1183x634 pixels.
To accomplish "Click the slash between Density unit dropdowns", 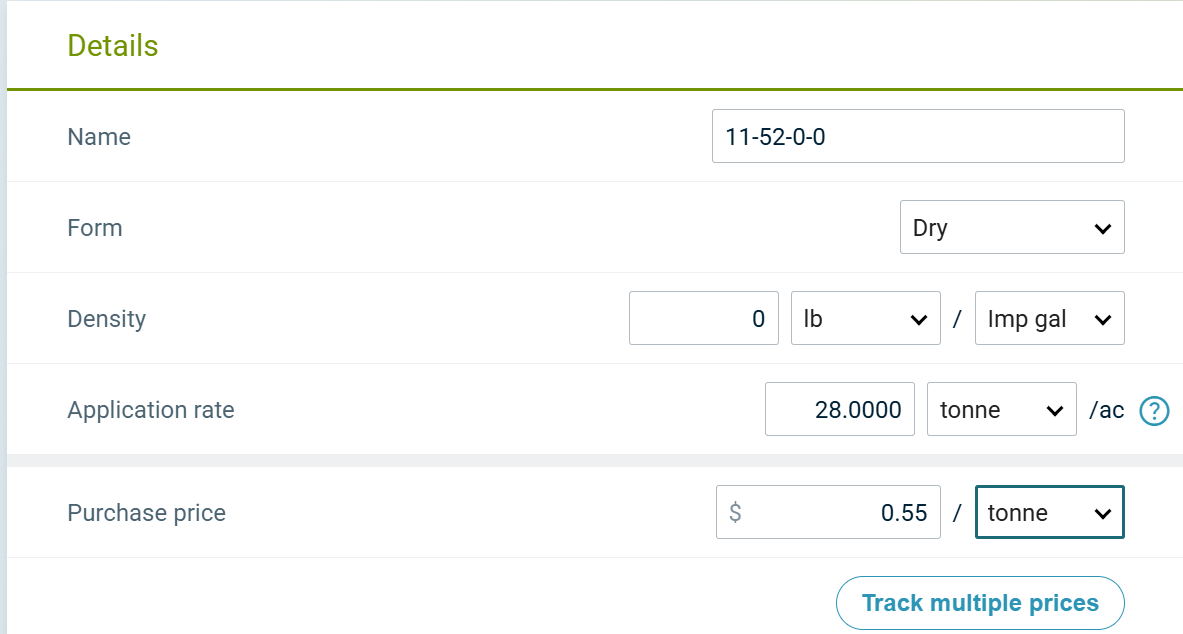I will click(x=957, y=319).
